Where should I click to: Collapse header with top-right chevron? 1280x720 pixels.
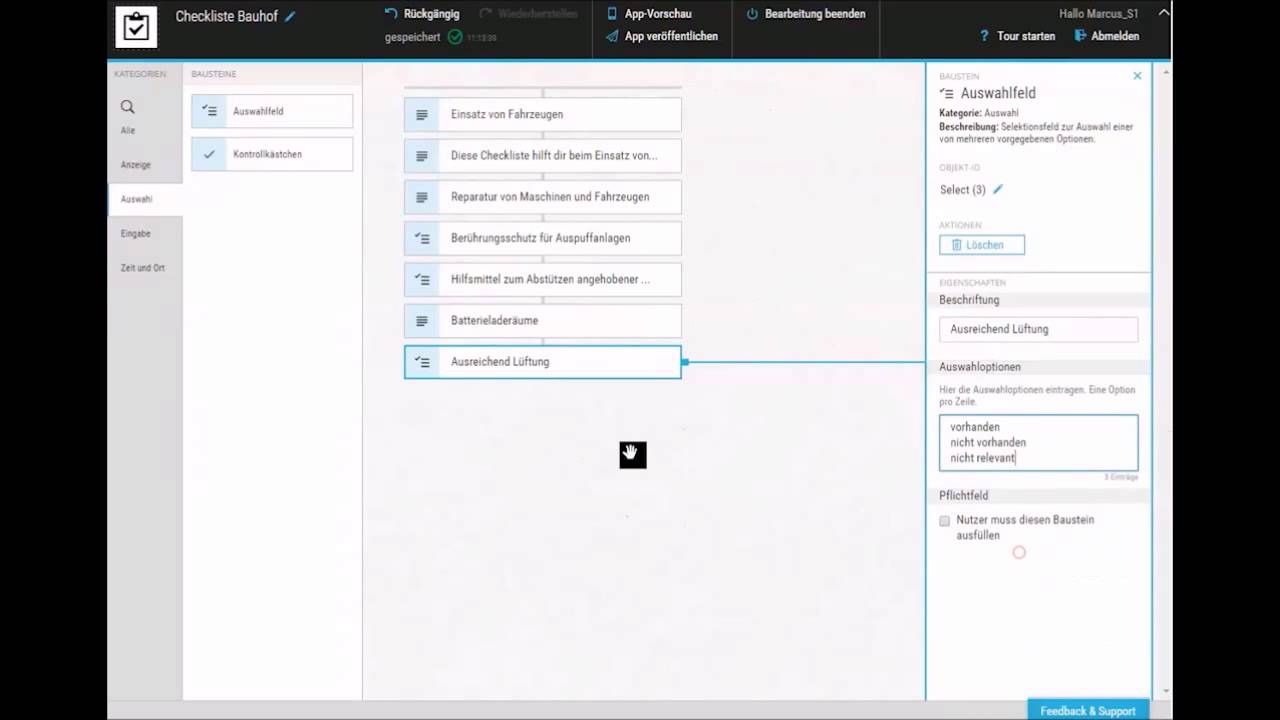(1163, 14)
